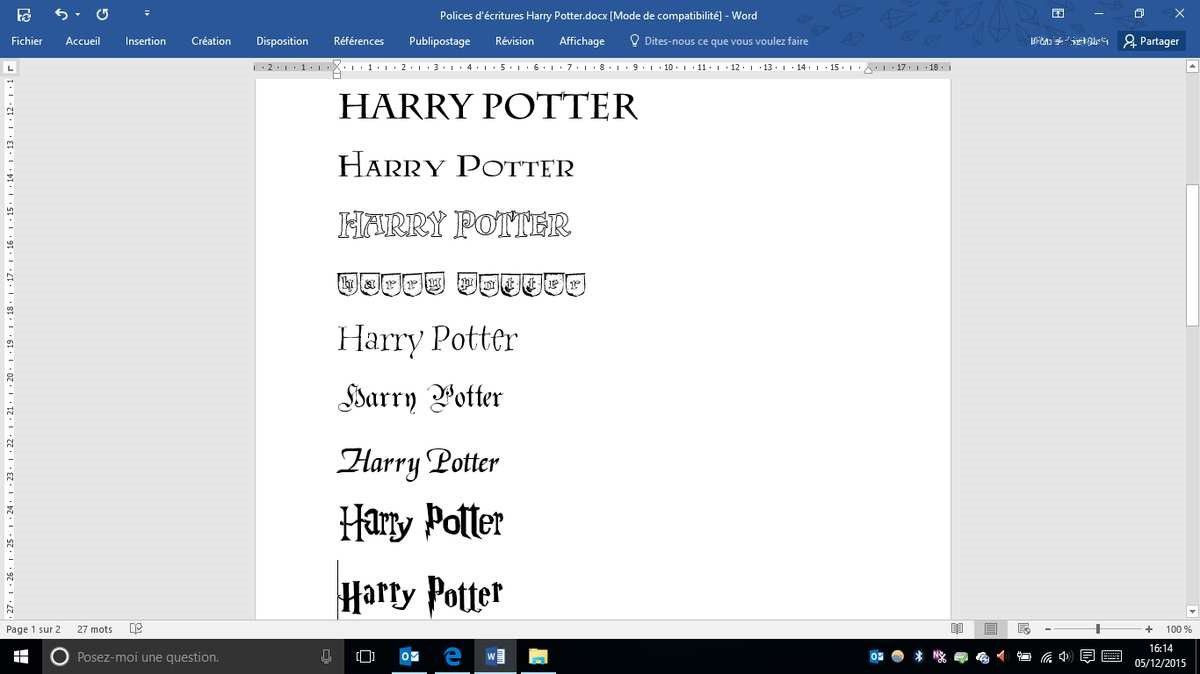The image size is (1200, 674).
Task: Click the Ribbon display options icon
Action: coord(1058,15)
